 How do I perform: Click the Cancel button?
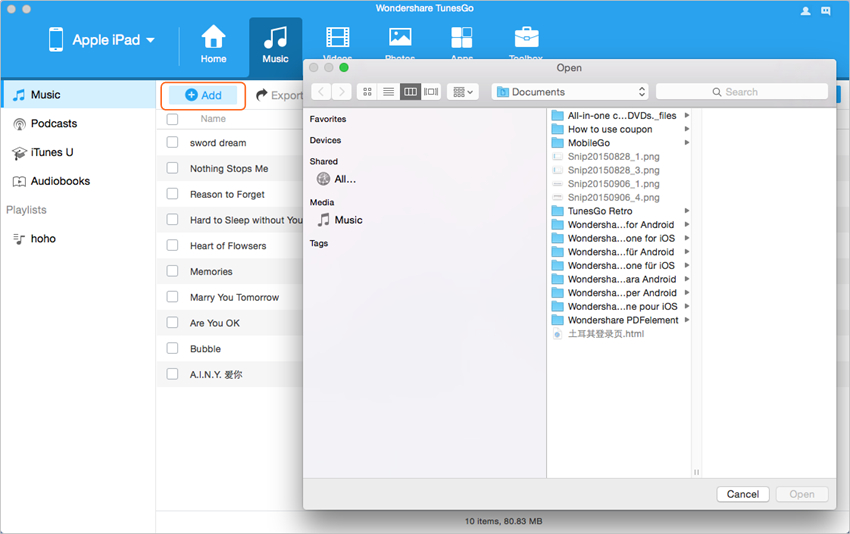tap(743, 494)
